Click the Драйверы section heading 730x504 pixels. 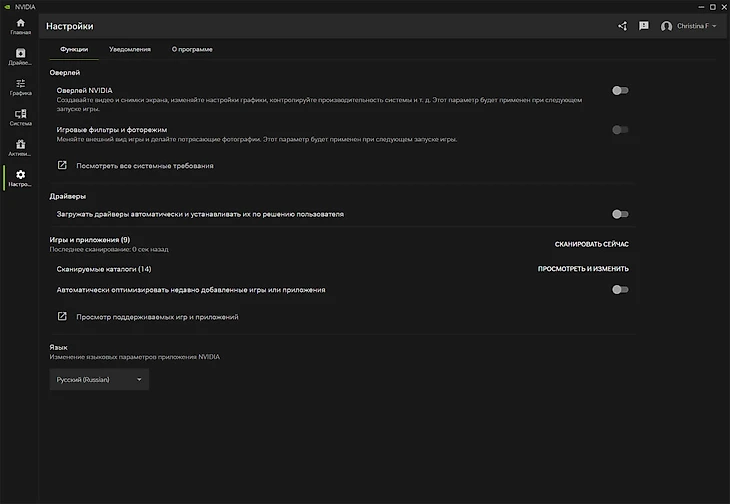point(68,196)
